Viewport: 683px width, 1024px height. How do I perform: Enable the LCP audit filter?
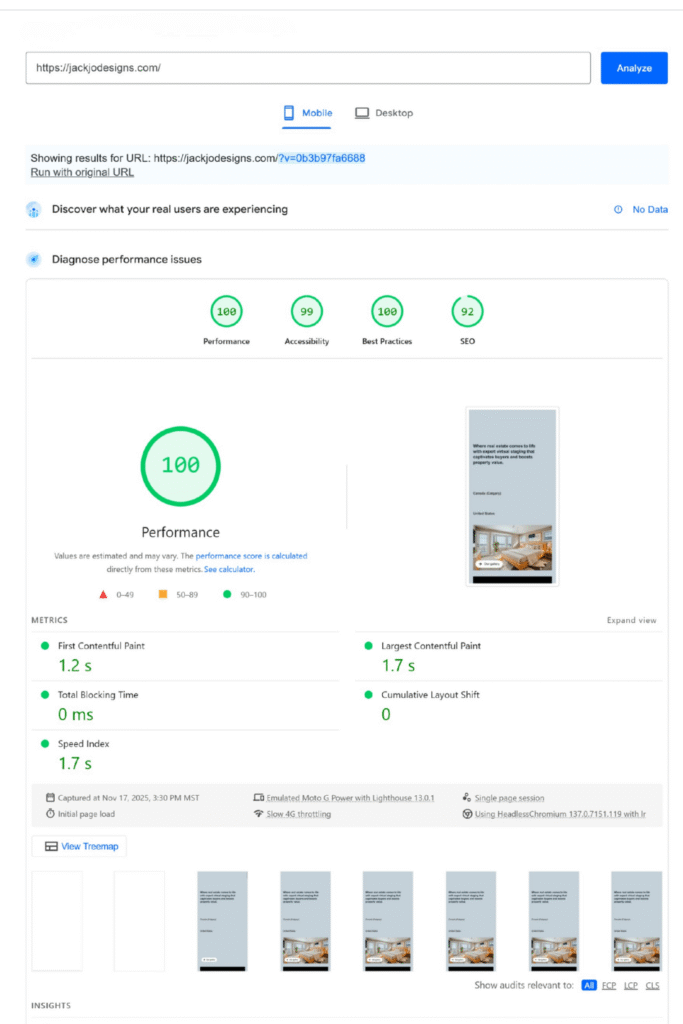pos(630,985)
